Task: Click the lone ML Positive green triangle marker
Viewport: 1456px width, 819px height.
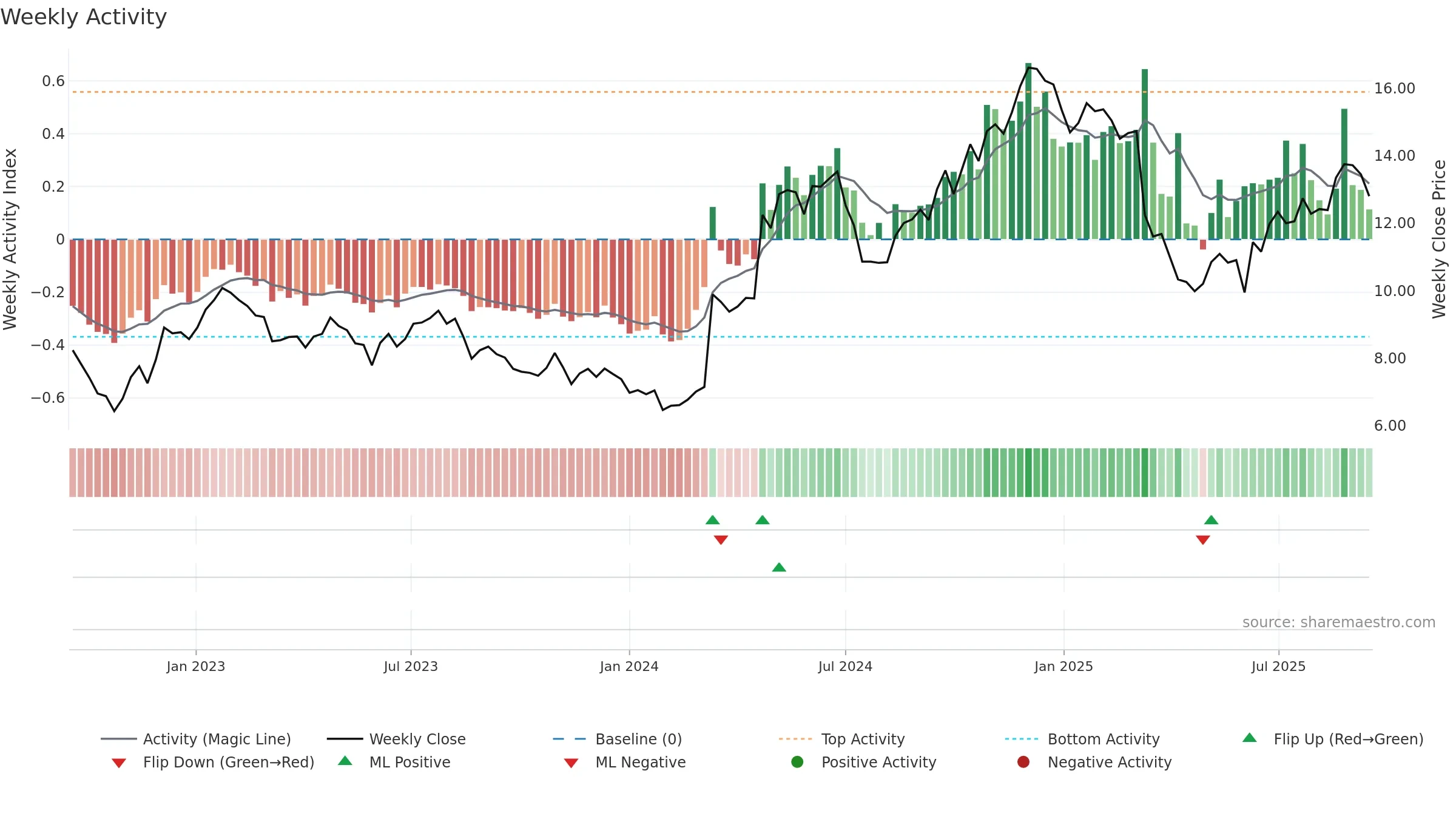Action: tap(779, 567)
